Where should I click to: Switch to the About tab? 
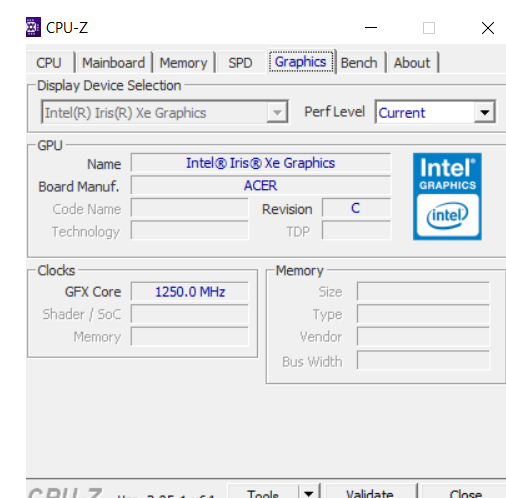coord(412,63)
